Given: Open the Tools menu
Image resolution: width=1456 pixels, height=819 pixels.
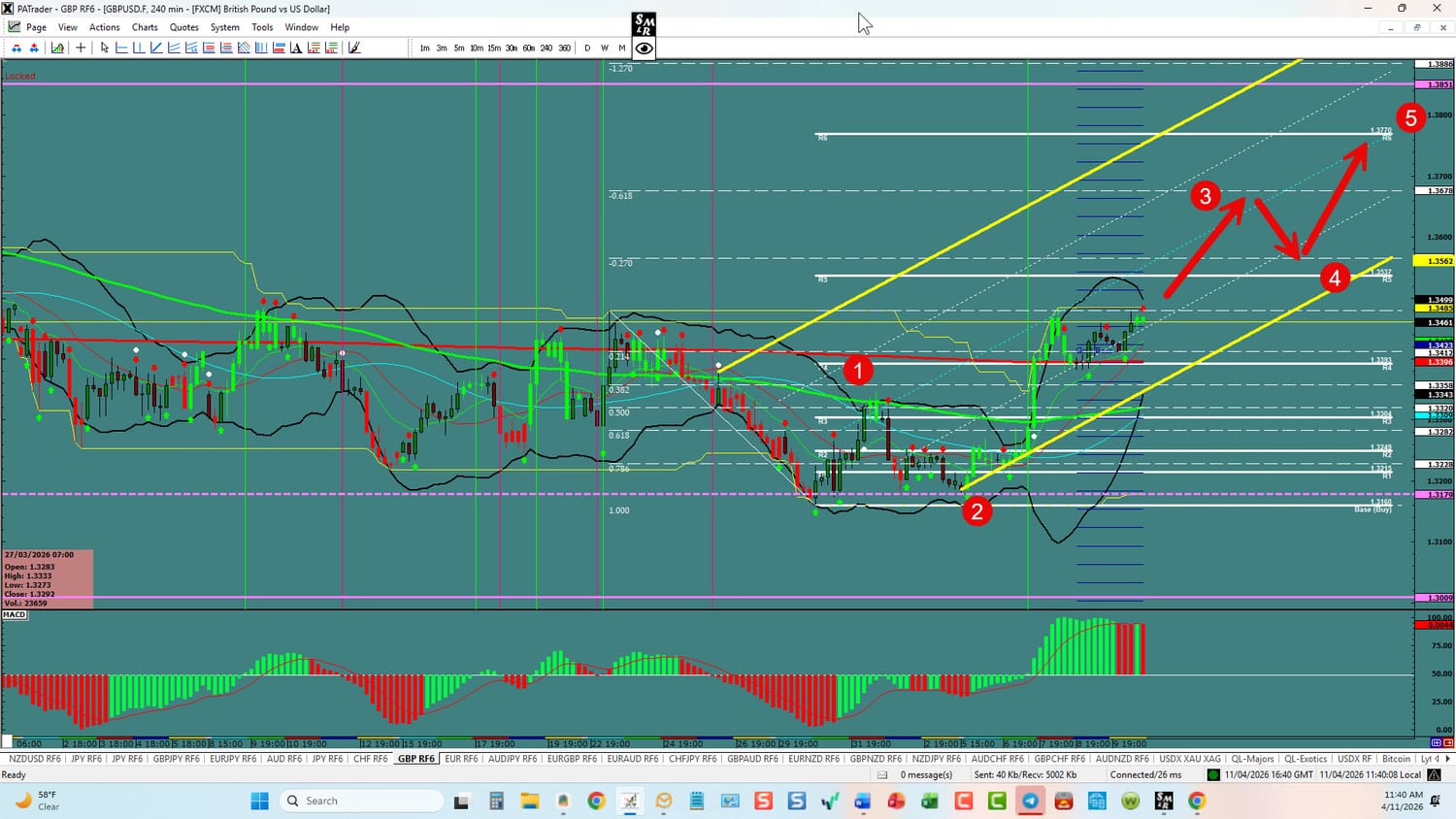Looking at the screenshot, I should point(262,27).
